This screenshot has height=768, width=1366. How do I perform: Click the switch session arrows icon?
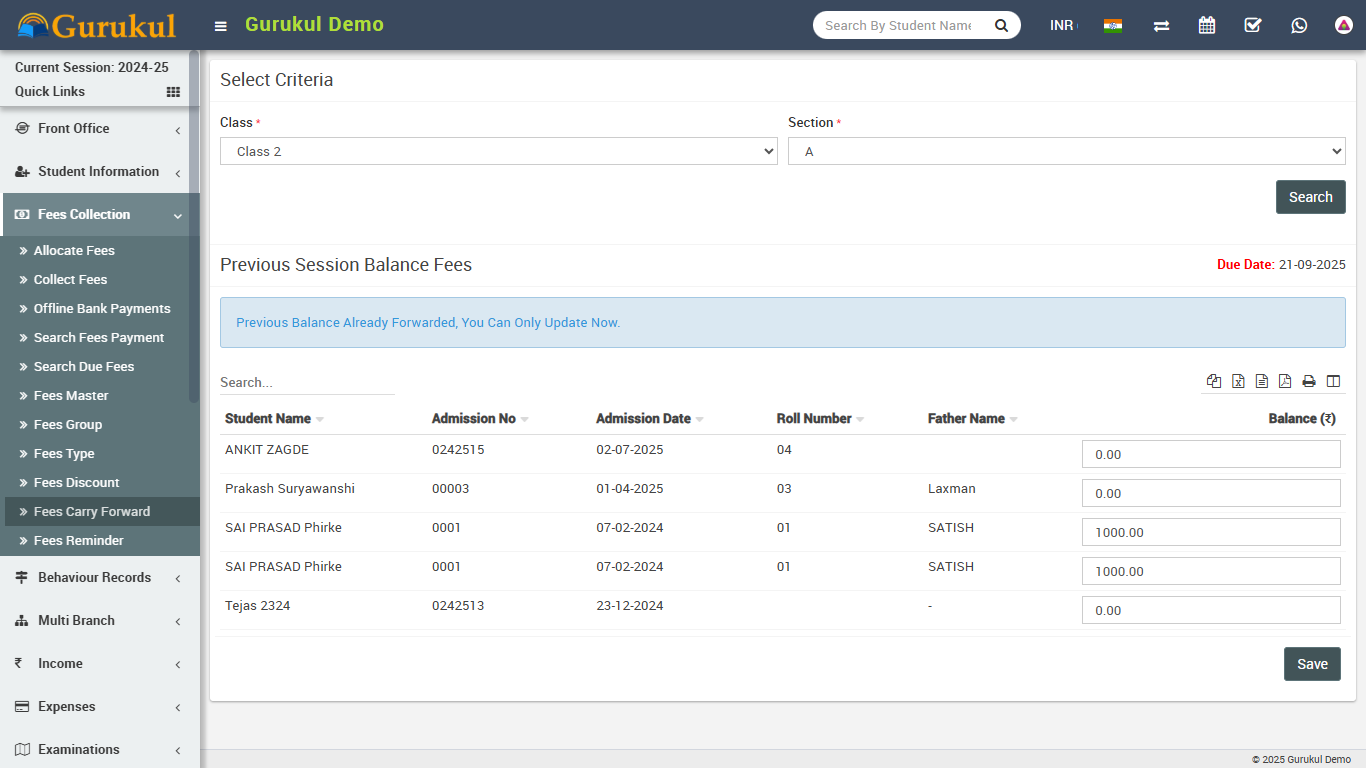(1161, 25)
